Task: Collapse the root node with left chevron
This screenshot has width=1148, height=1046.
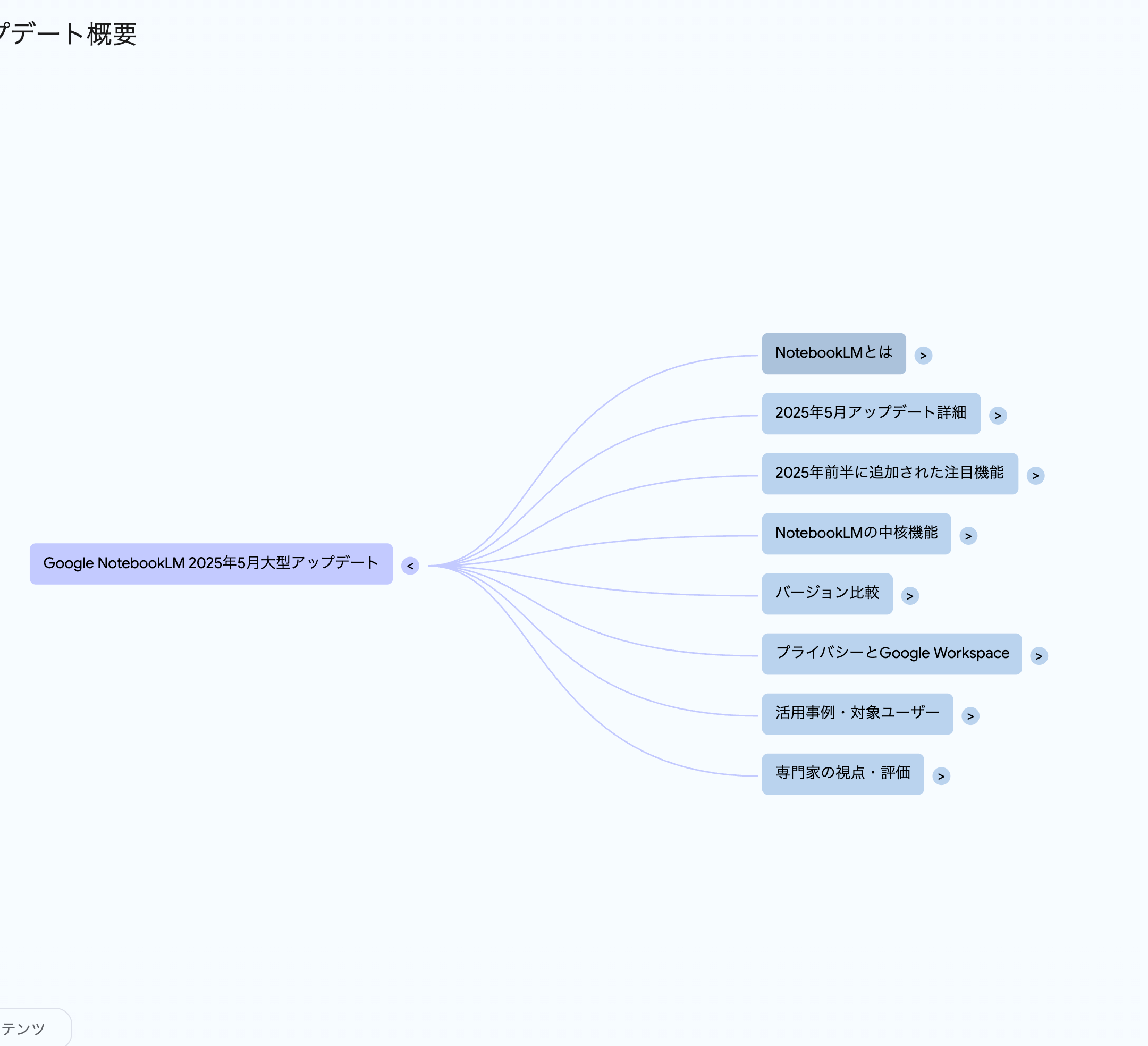Action: (x=410, y=566)
